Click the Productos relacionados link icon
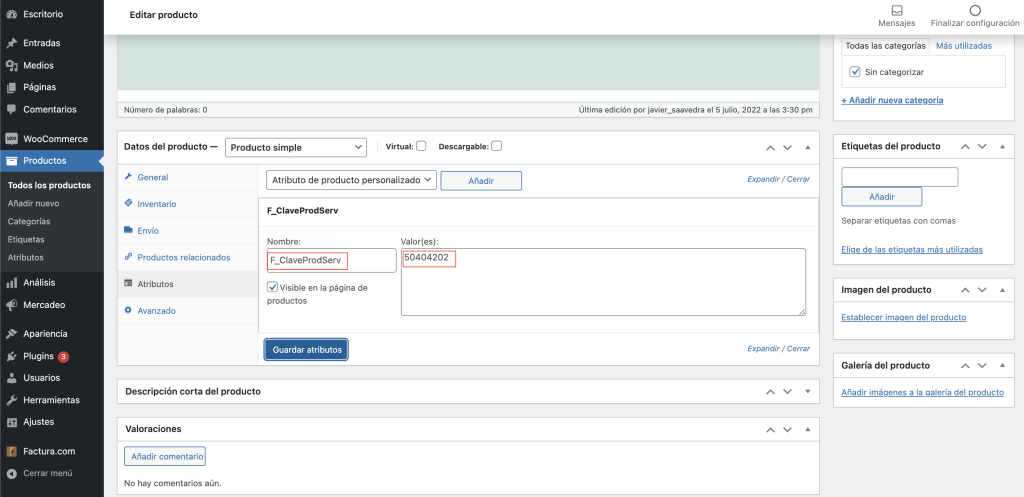This screenshot has height=497, width=1024. point(129,257)
